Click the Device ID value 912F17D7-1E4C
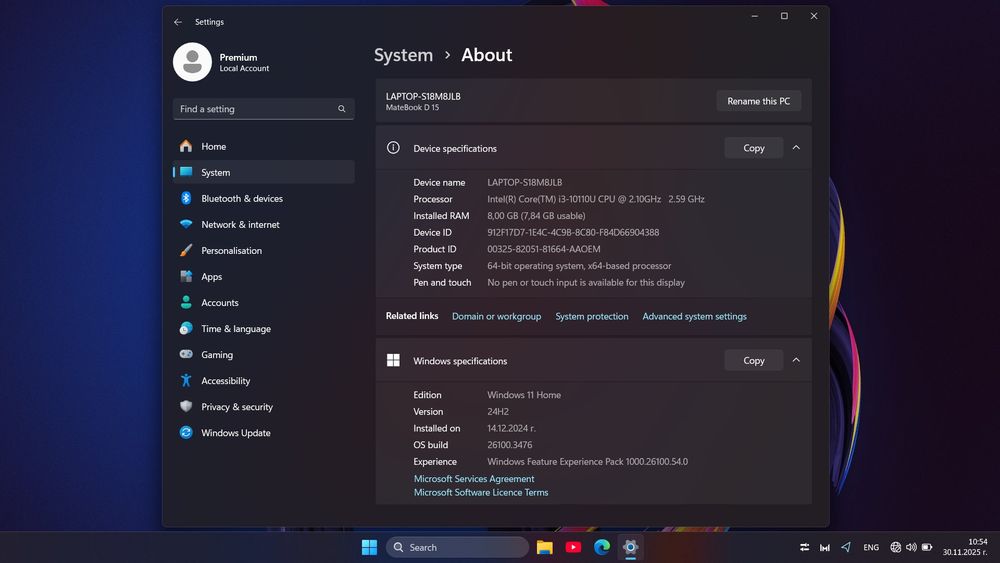Screen dimensions: 1000x563 coord(573,233)
